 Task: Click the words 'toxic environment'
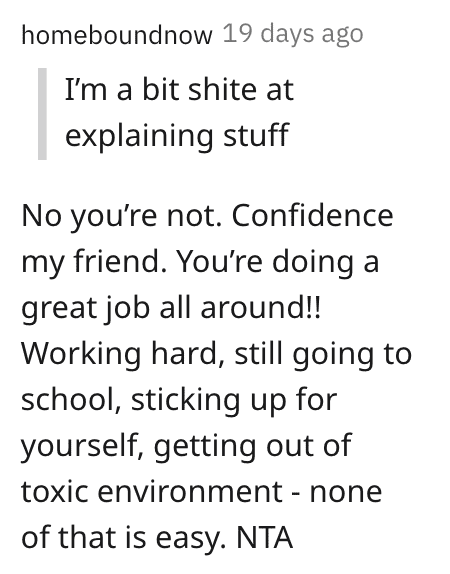click(x=152, y=491)
